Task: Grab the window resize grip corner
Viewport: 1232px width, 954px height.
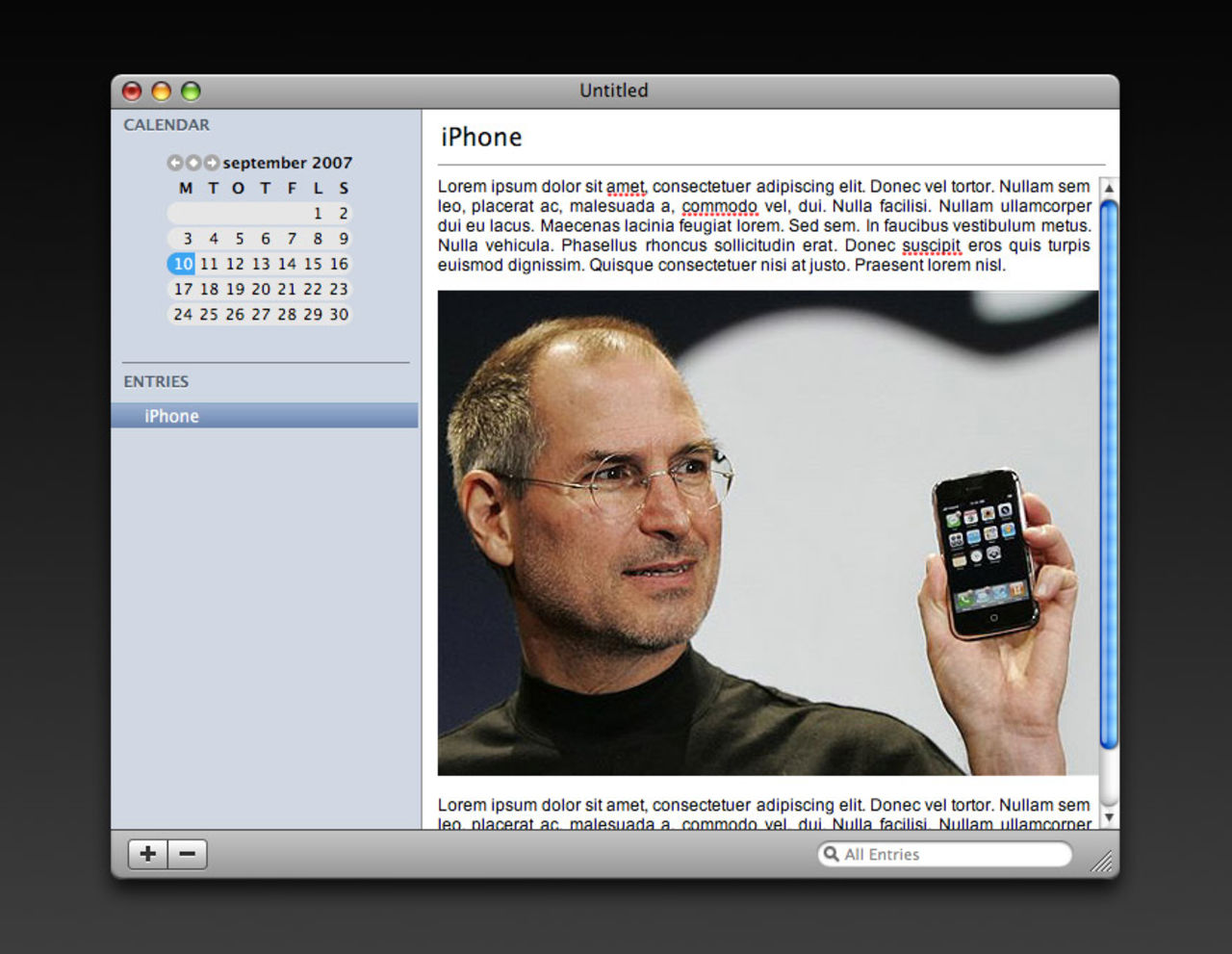Action: pos(1102,863)
